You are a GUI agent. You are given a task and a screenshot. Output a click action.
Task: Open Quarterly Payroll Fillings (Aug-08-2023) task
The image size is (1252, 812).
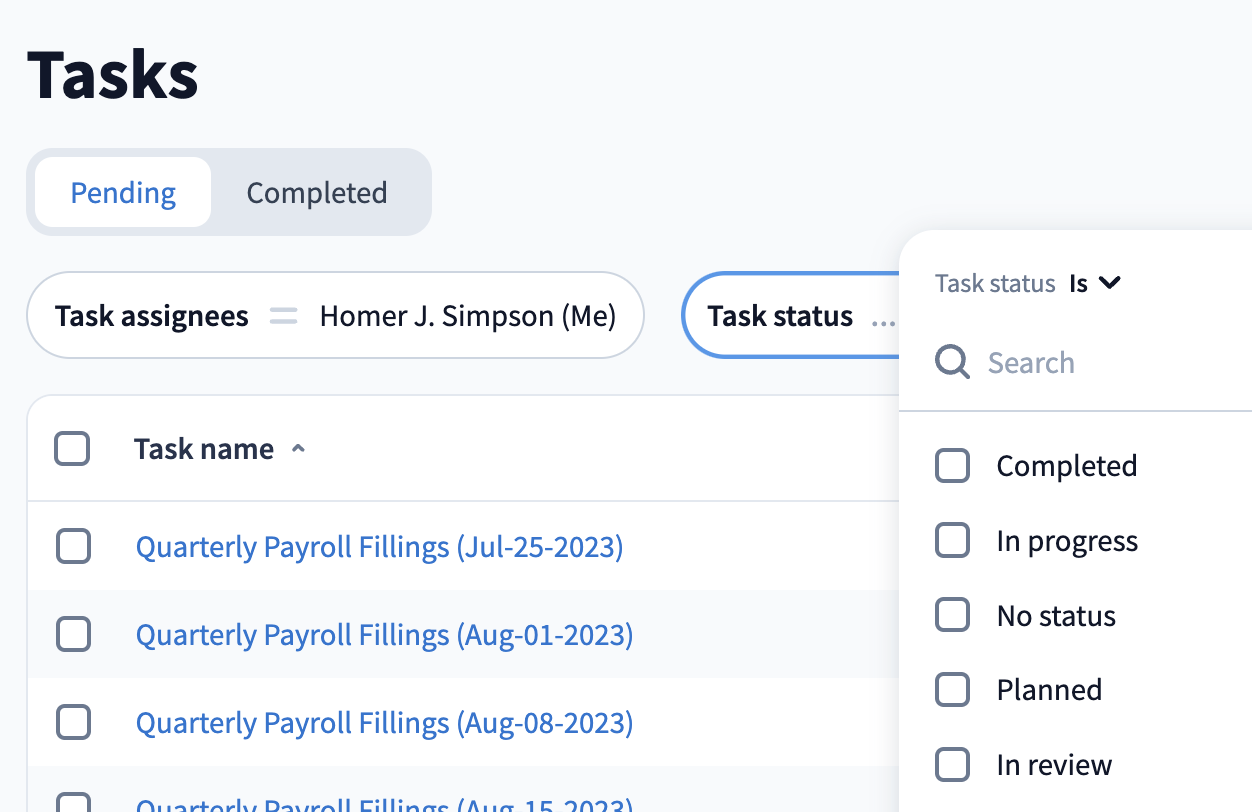tap(384, 722)
